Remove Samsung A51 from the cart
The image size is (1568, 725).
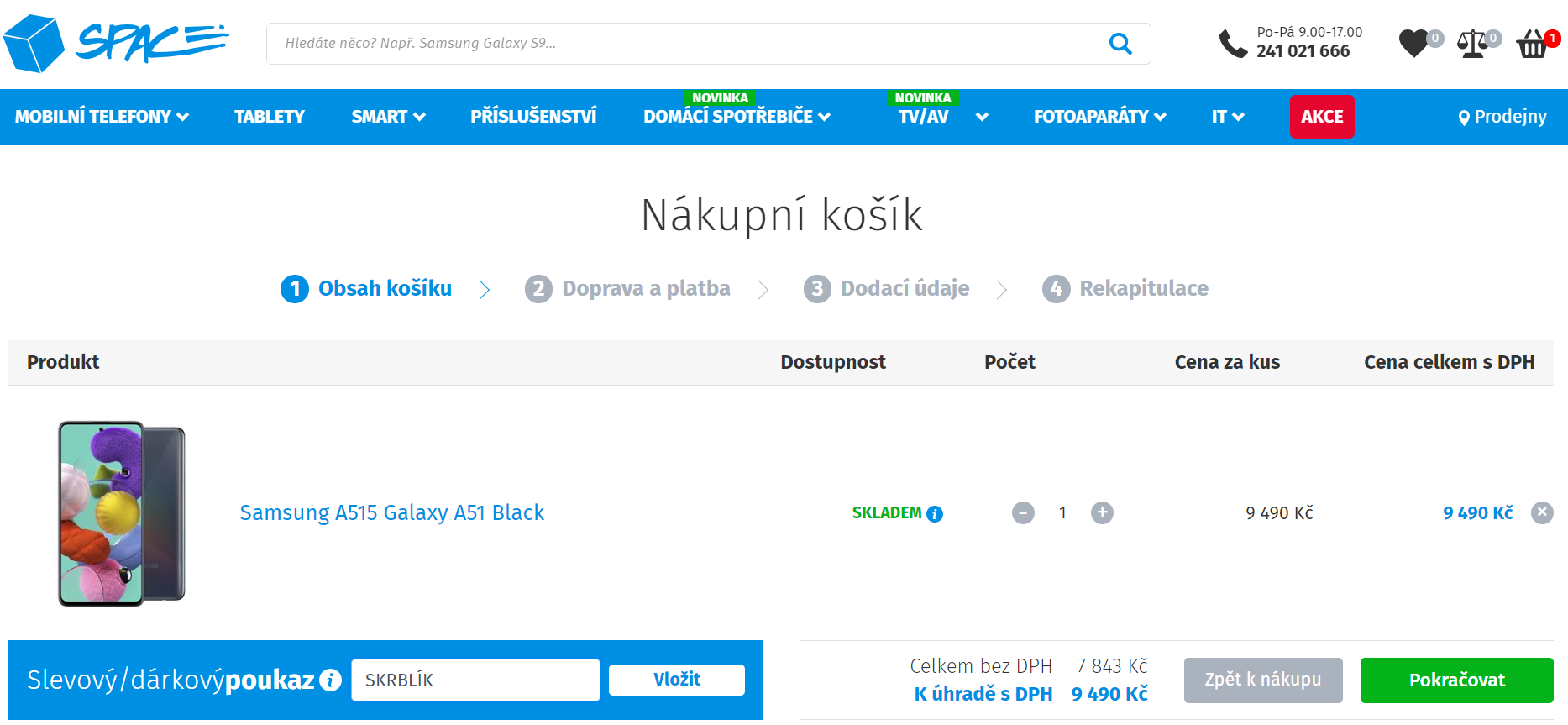(x=1542, y=512)
